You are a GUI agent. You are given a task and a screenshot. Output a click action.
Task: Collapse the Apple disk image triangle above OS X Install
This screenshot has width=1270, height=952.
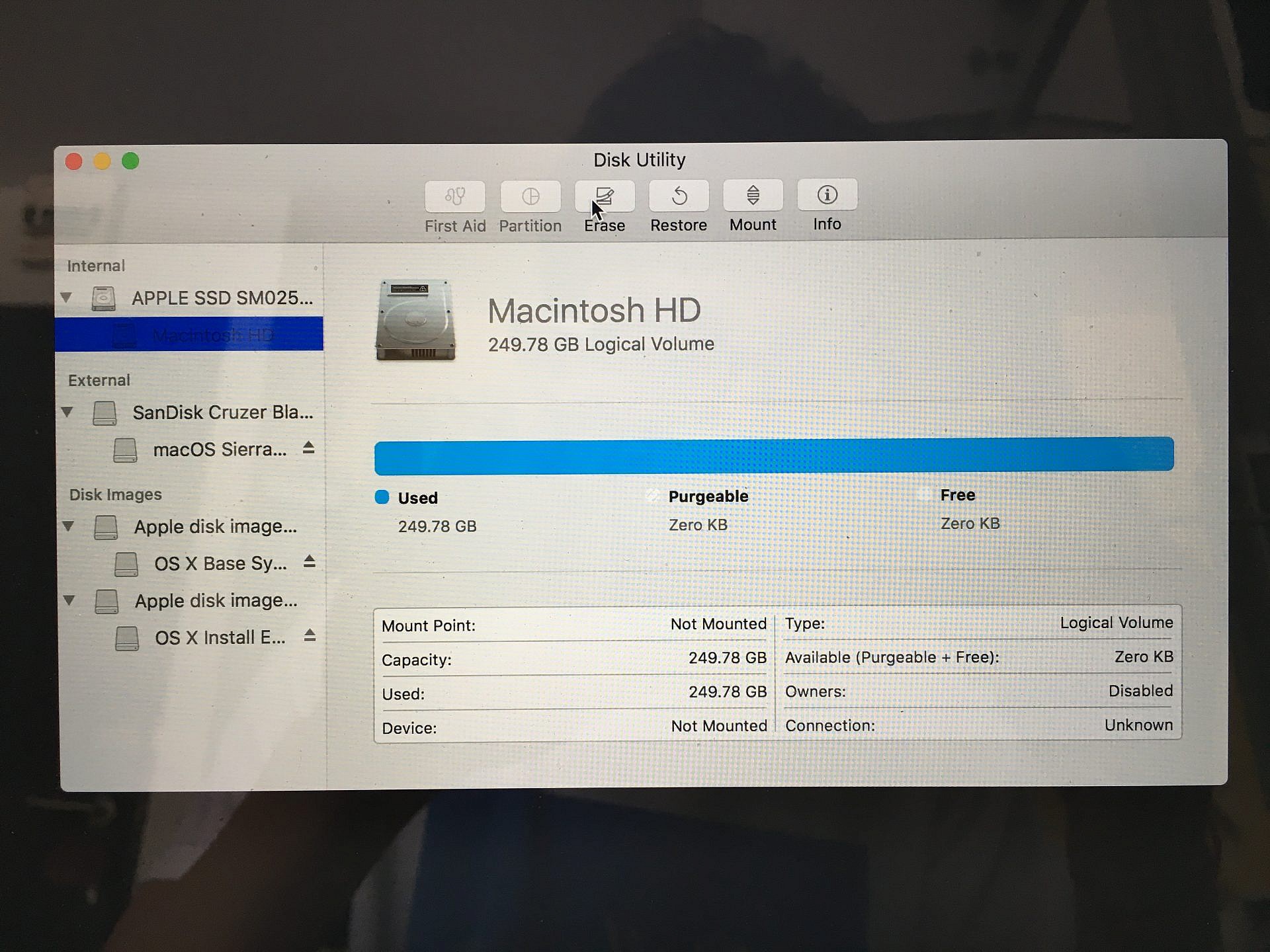coord(69,600)
